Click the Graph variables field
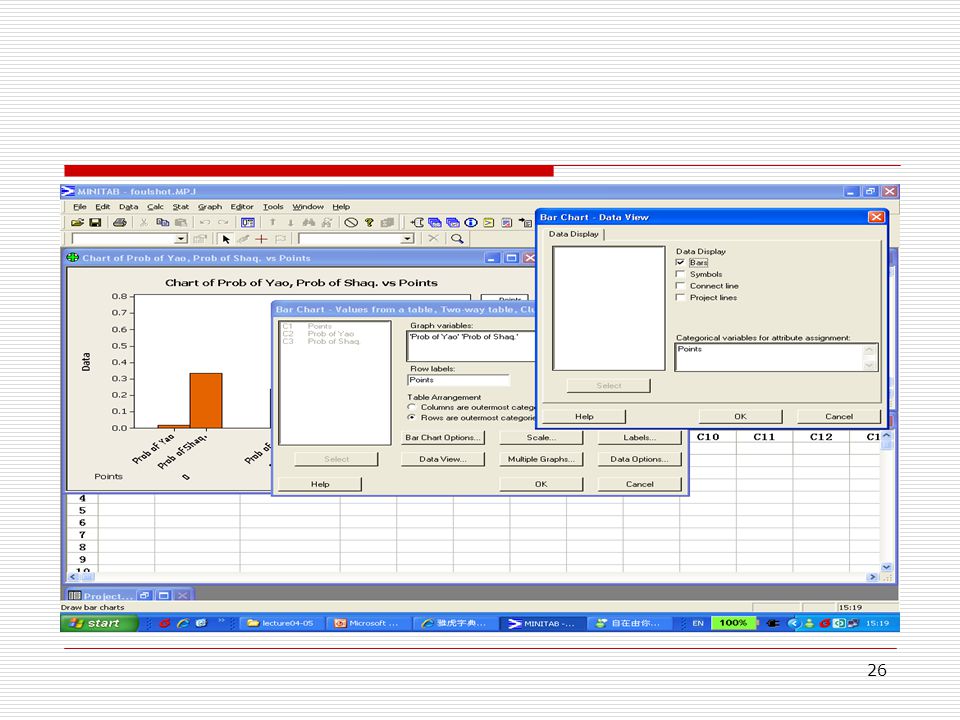960x720 pixels. pos(471,346)
